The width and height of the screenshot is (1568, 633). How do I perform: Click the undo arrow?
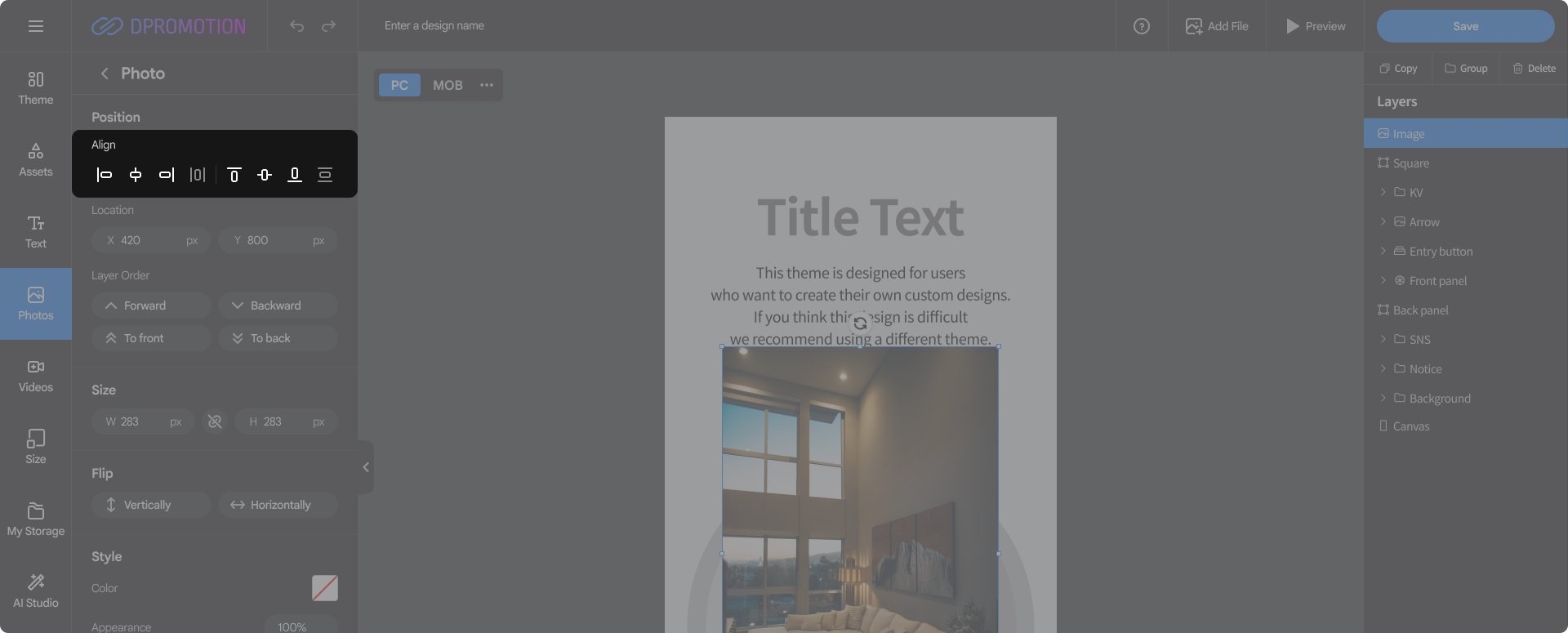pos(296,26)
